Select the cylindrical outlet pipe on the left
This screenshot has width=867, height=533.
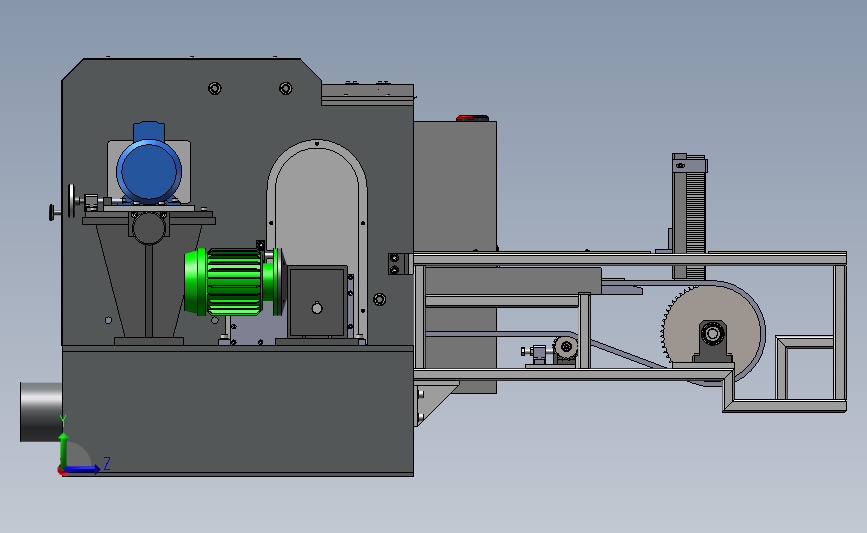tap(41, 412)
